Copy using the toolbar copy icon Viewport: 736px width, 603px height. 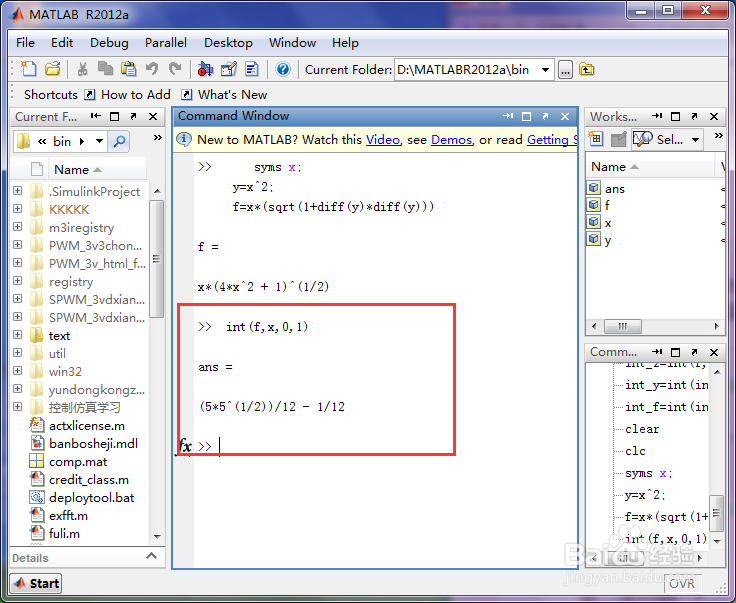(105, 69)
